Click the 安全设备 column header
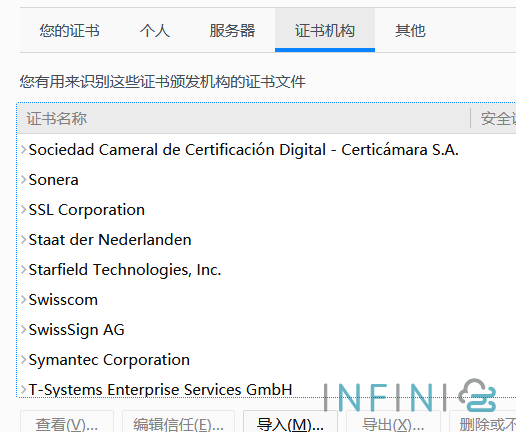This screenshot has height=432, width=516. 494,119
